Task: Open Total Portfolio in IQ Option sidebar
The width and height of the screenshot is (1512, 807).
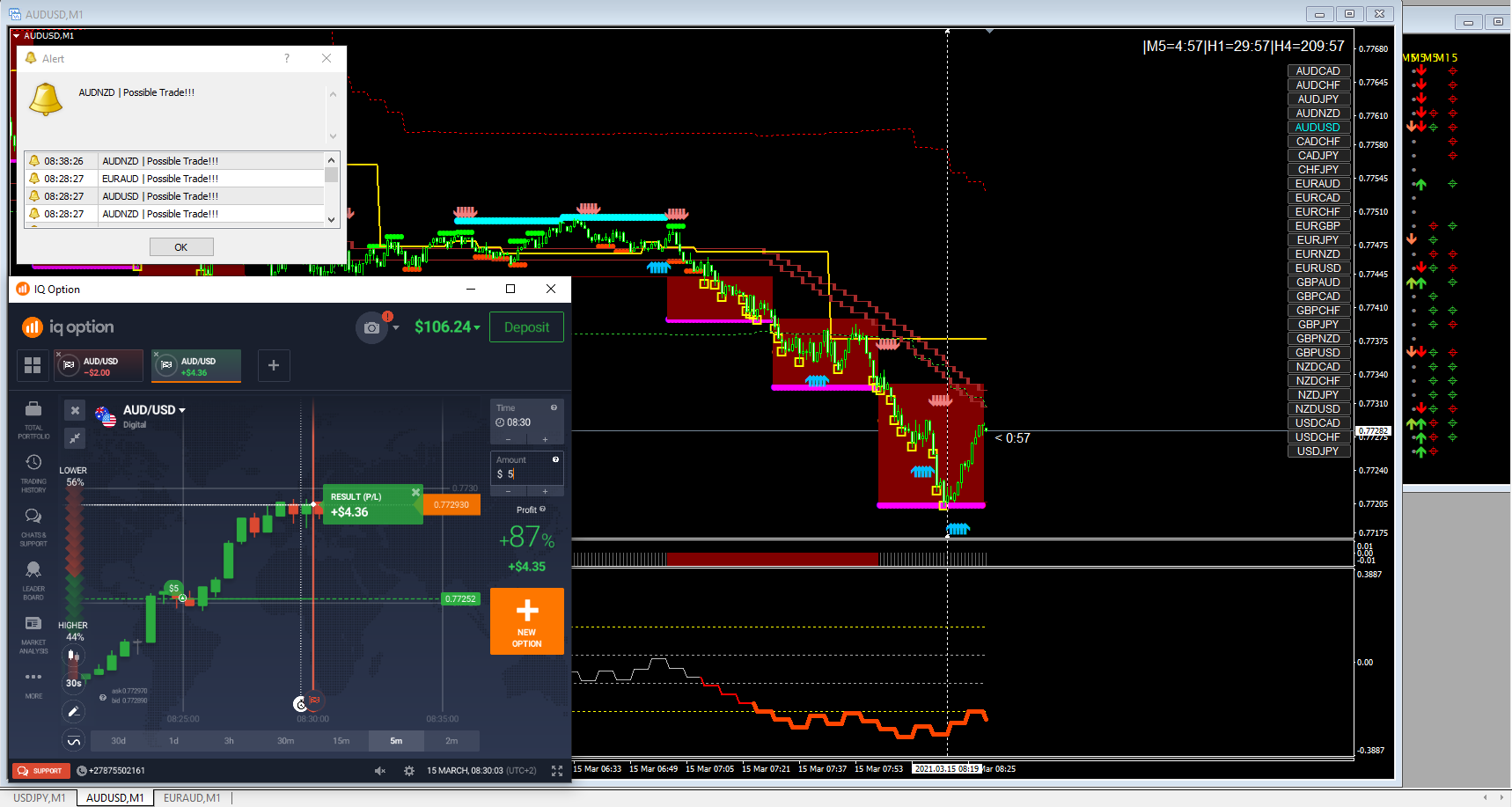Action: pos(33,420)
